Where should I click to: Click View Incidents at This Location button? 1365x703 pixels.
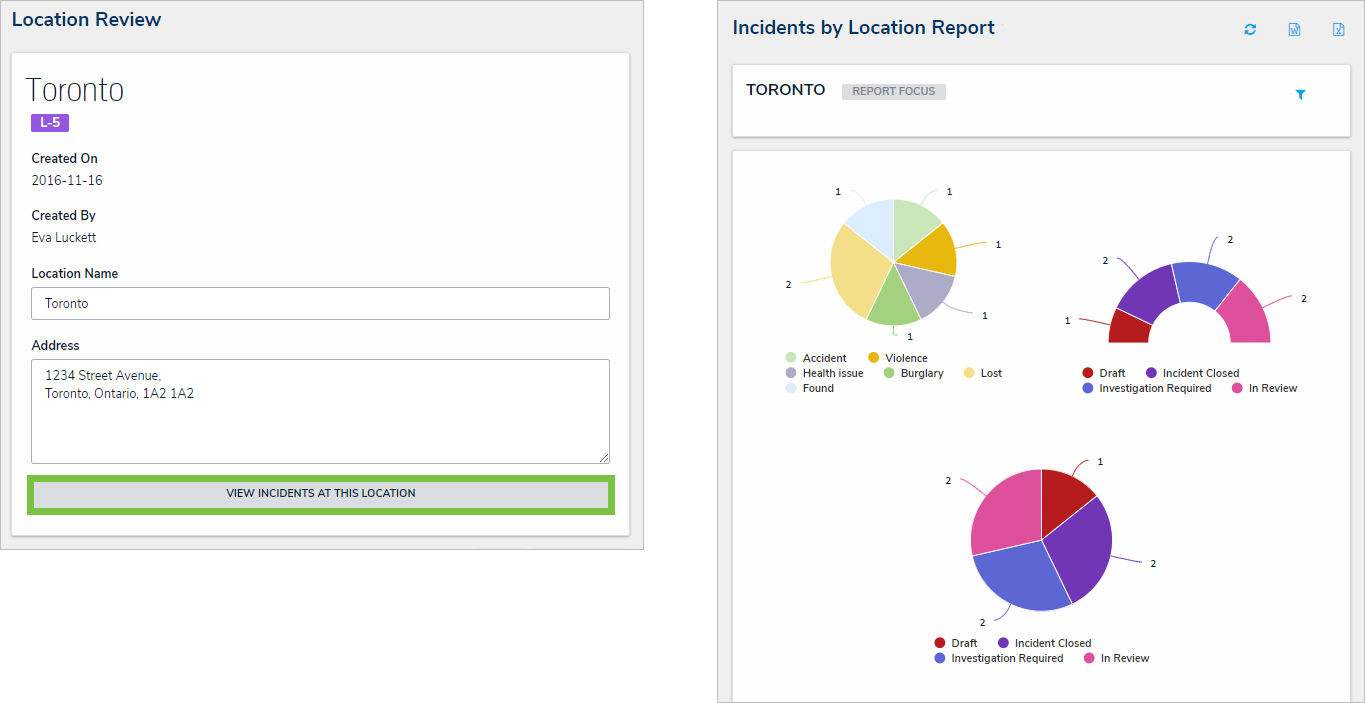pyautogui.click(x=321, y=494)
